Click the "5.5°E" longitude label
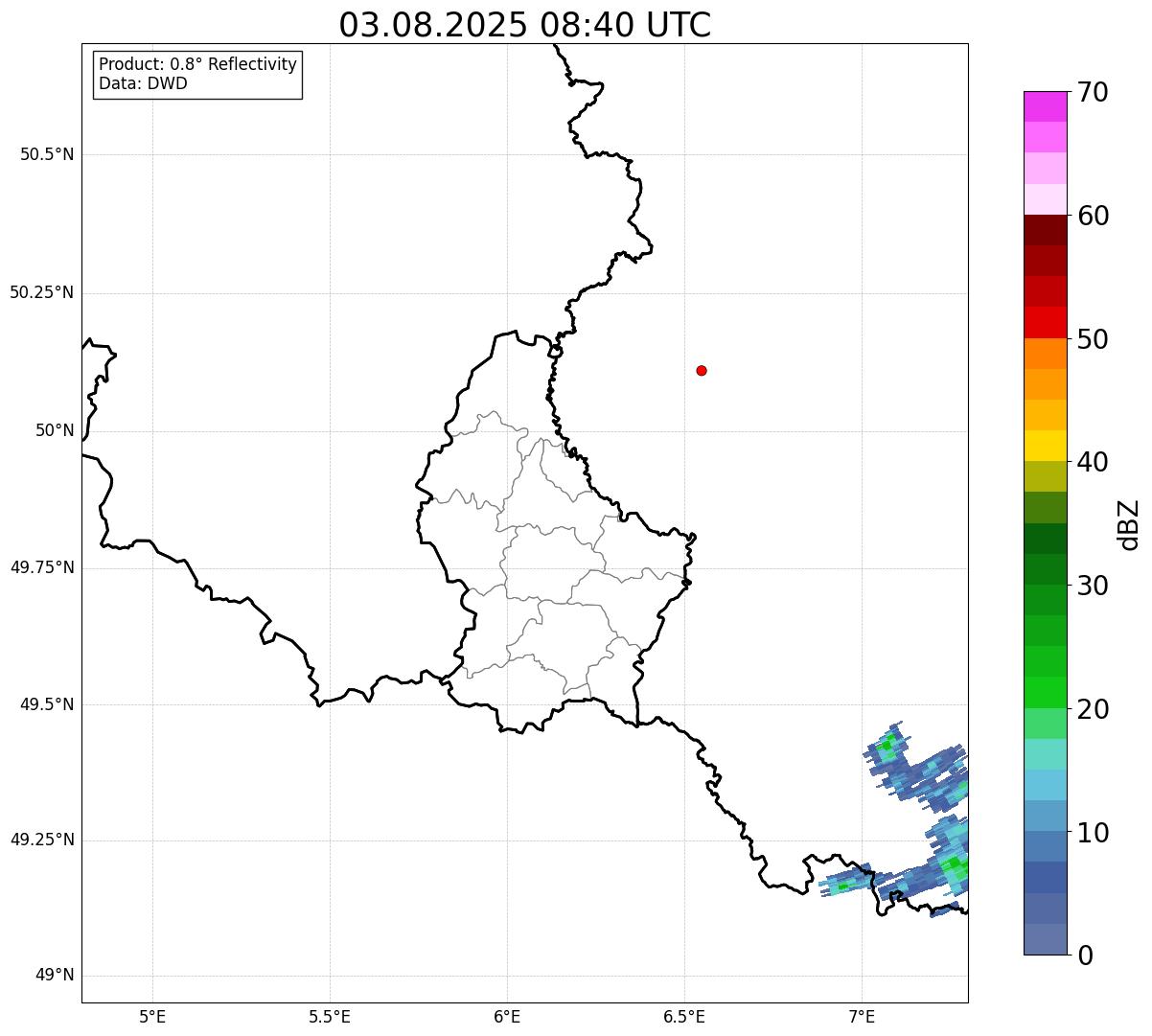 coord(330,1017)
